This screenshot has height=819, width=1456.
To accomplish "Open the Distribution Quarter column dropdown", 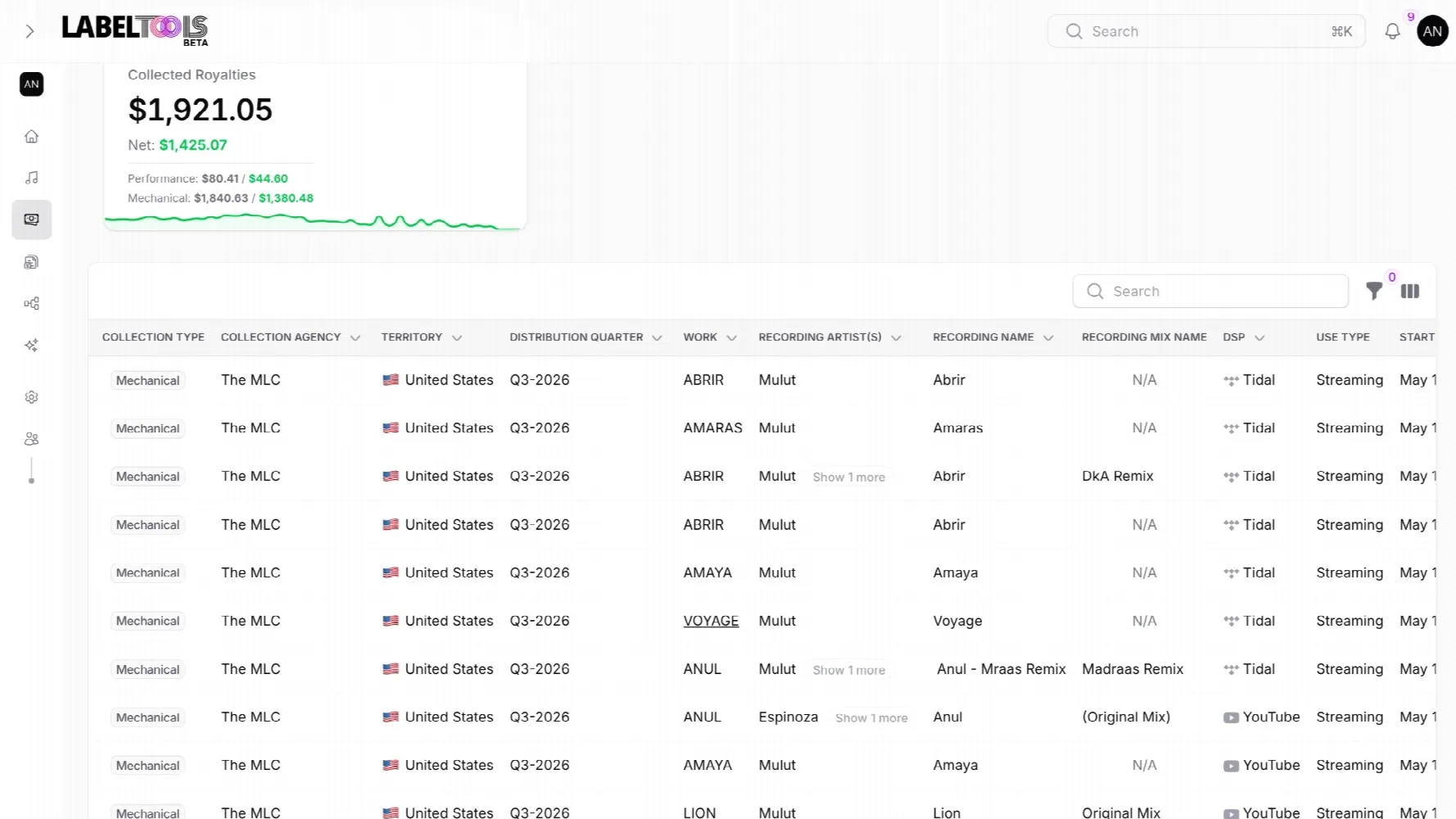I will [x=657, y=337].
